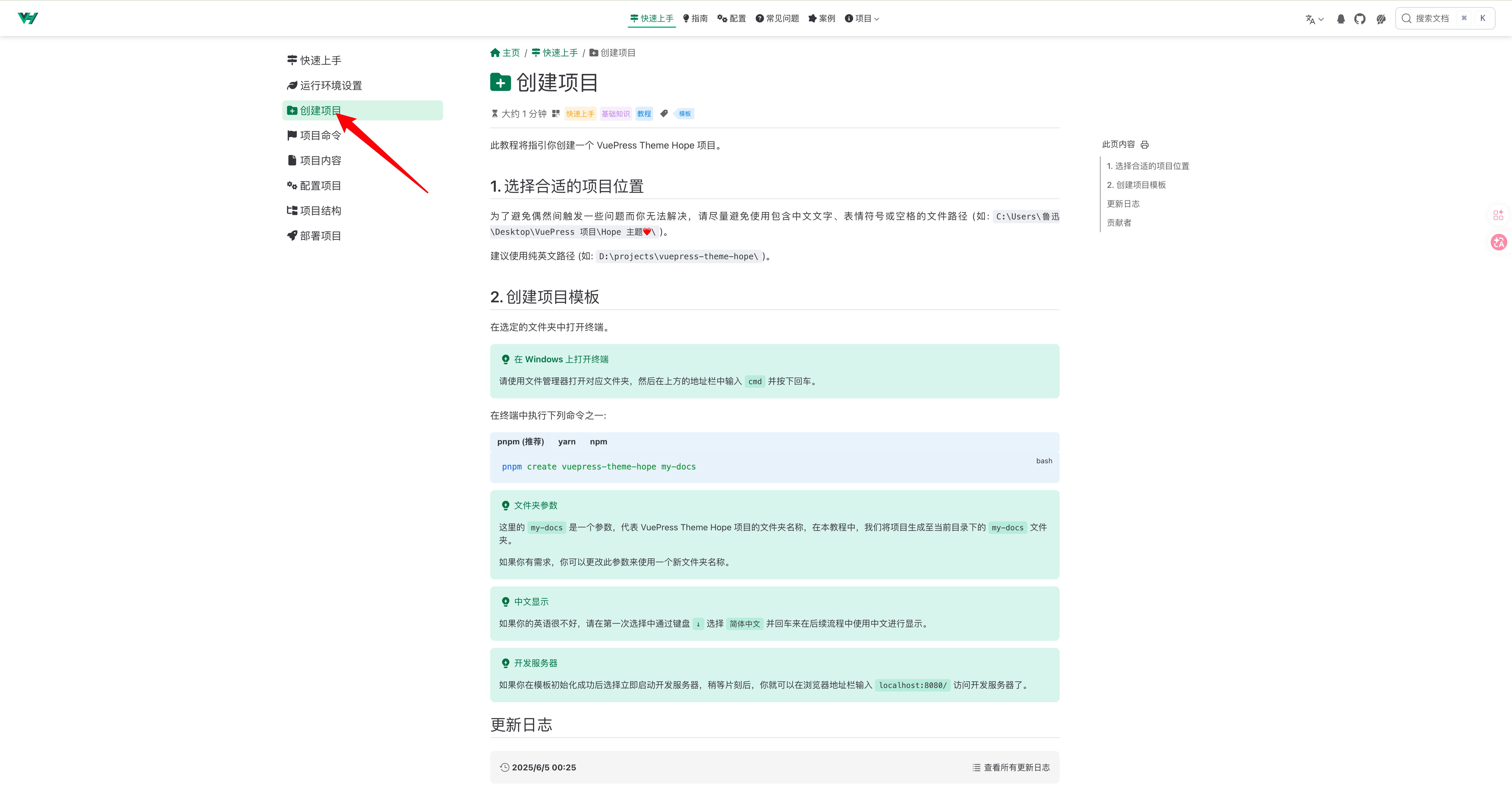Click the VuePress Theme Hope logo

coord(27,18)
